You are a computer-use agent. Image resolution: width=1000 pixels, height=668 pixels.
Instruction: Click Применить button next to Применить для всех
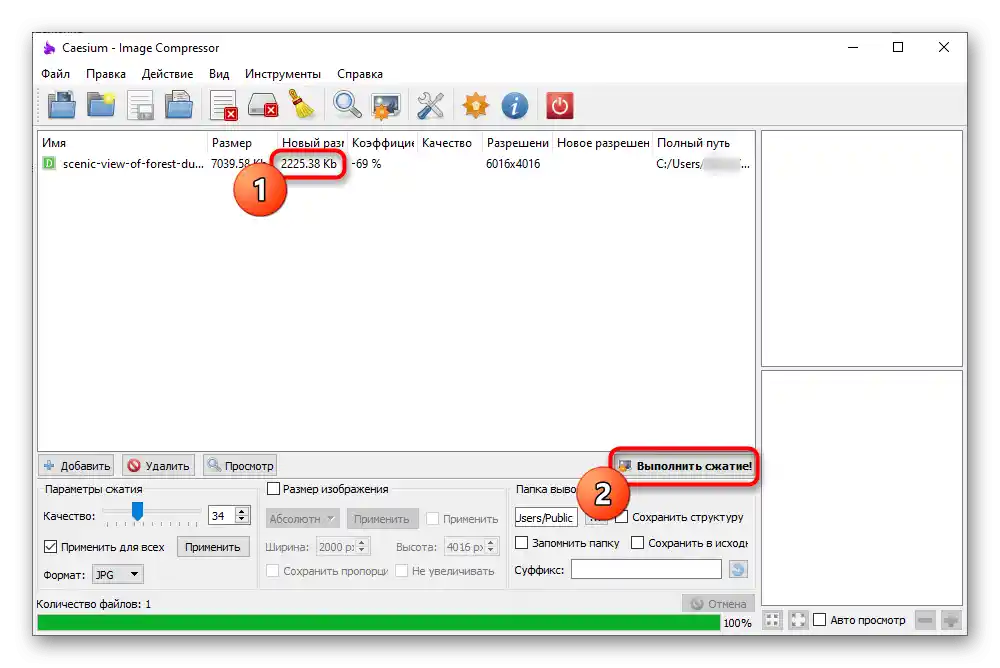[x=212, y=547]
